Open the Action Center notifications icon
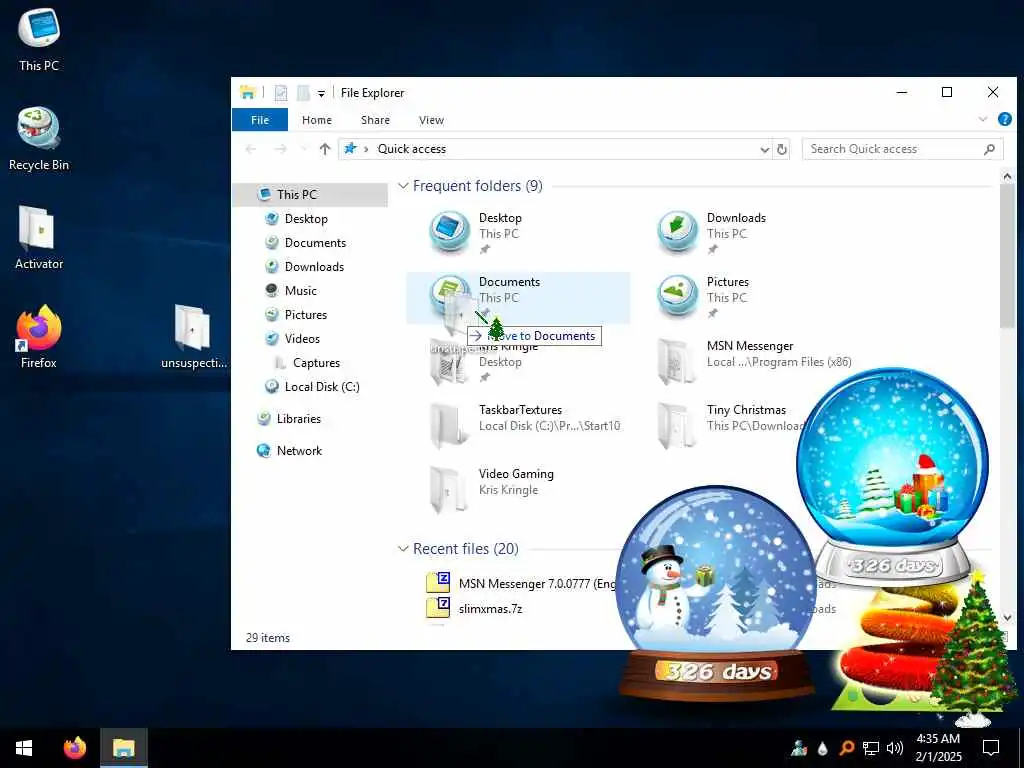 (x=991, y=748)
